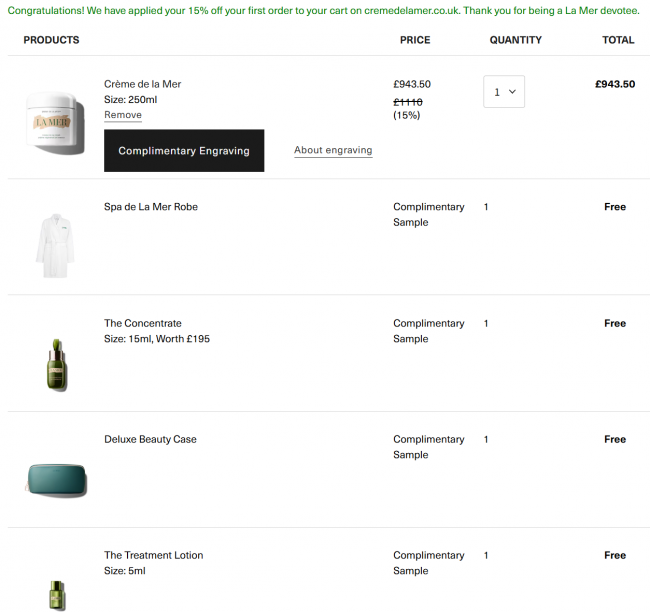Image resolution: width=650 pixels, height=612 pixels.
Task: Click The Treatment Lotion product title
Action: coord(153,555)
